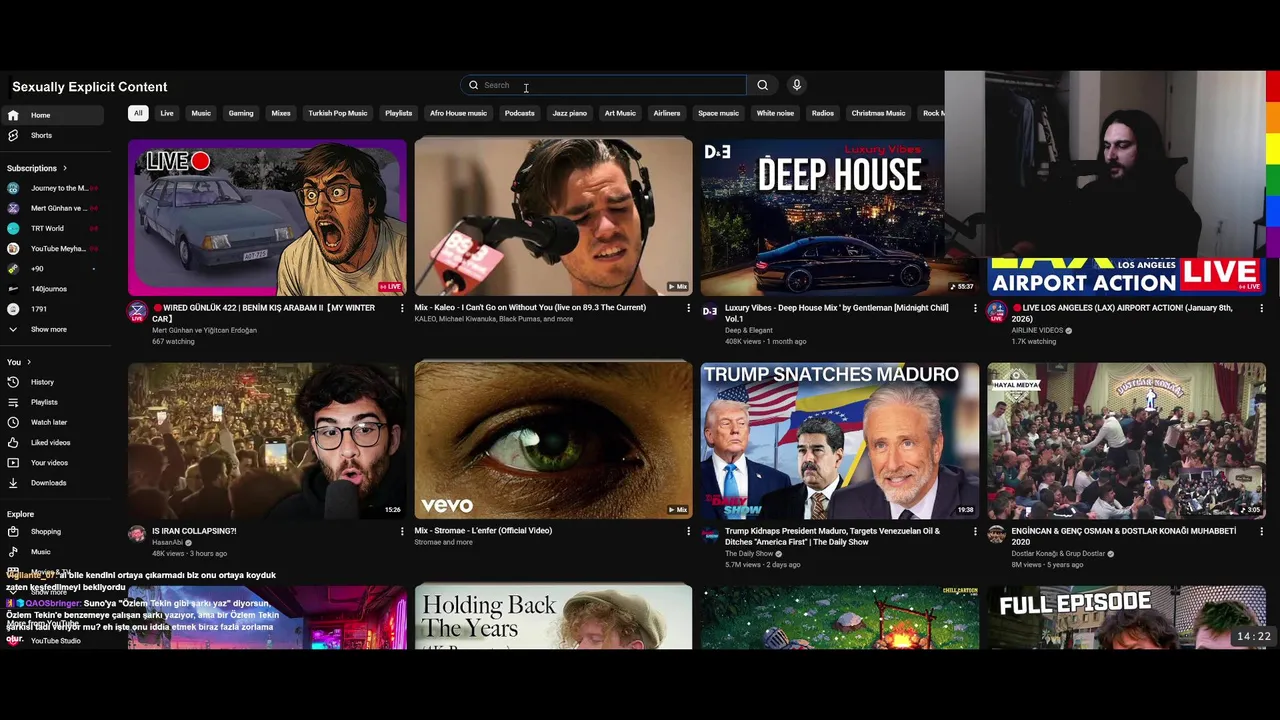1280x720 pixels.
Task: Select the Turkish Pop Music chip
Action: [338, 113]
